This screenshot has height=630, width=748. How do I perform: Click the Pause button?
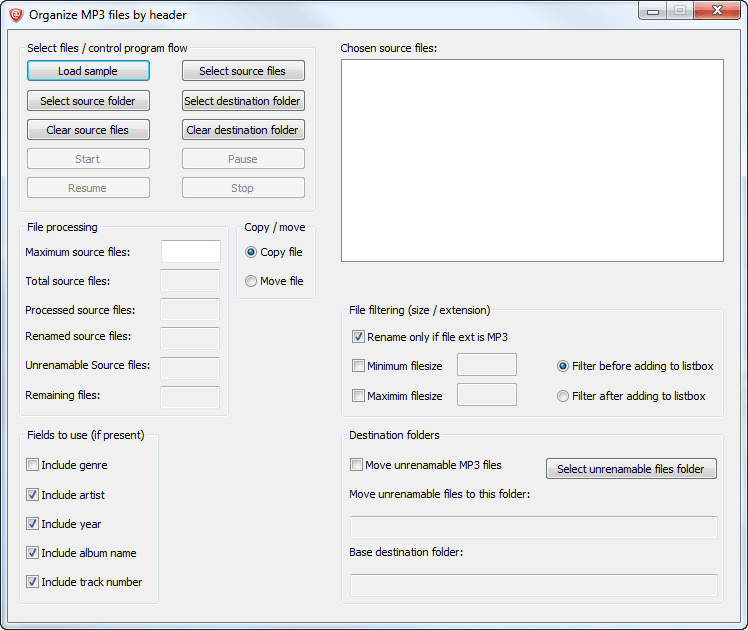(x=243, y=159)
